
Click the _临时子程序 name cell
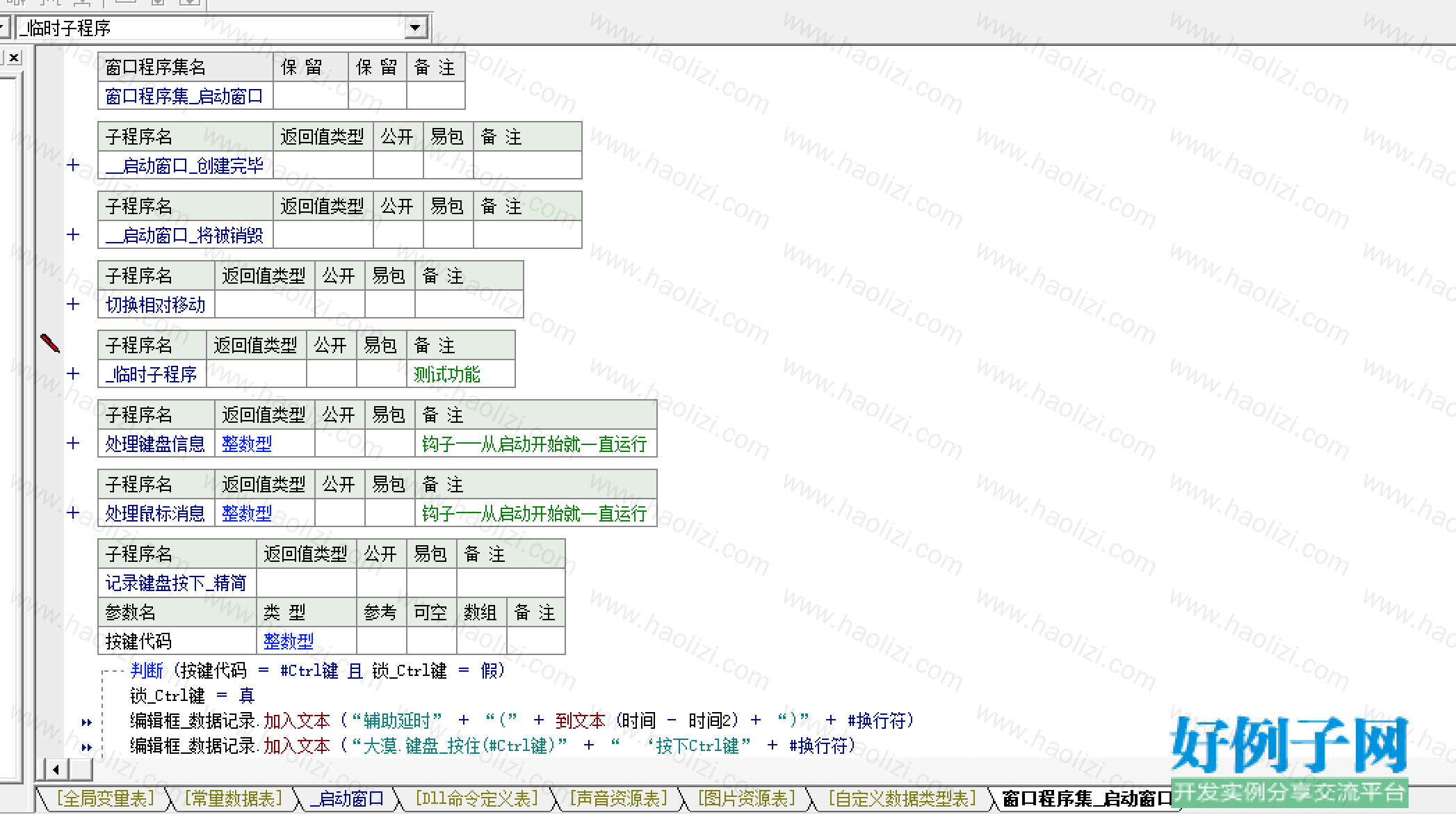coord(152,374)
